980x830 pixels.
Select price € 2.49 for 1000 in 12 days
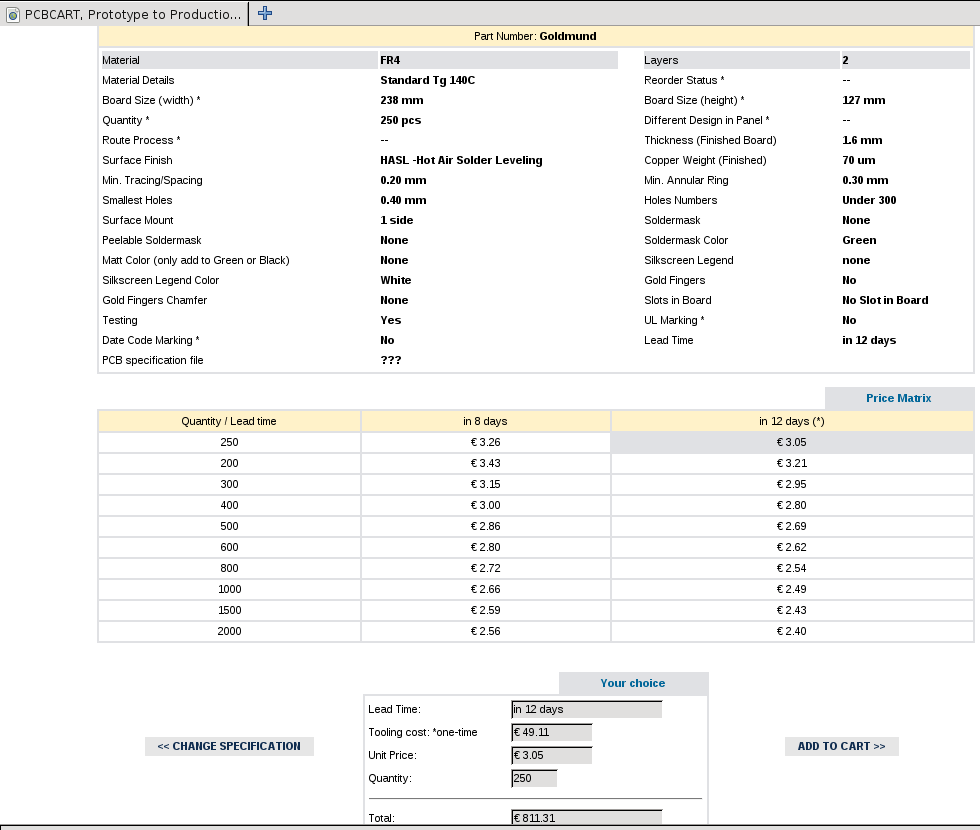pos(792,589)
